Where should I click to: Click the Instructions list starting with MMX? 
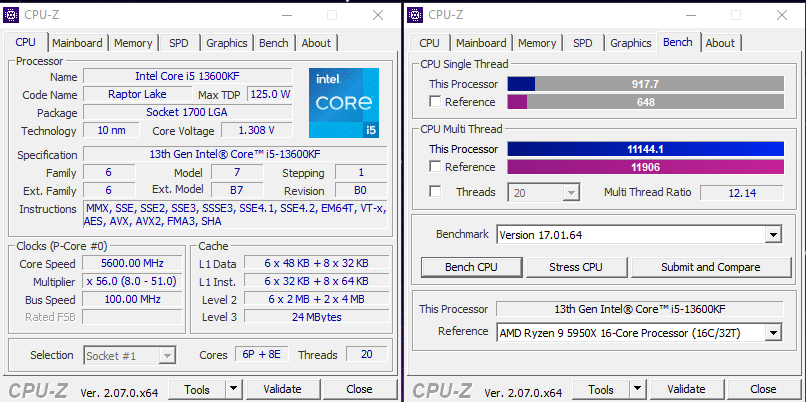tap(236, 215)
